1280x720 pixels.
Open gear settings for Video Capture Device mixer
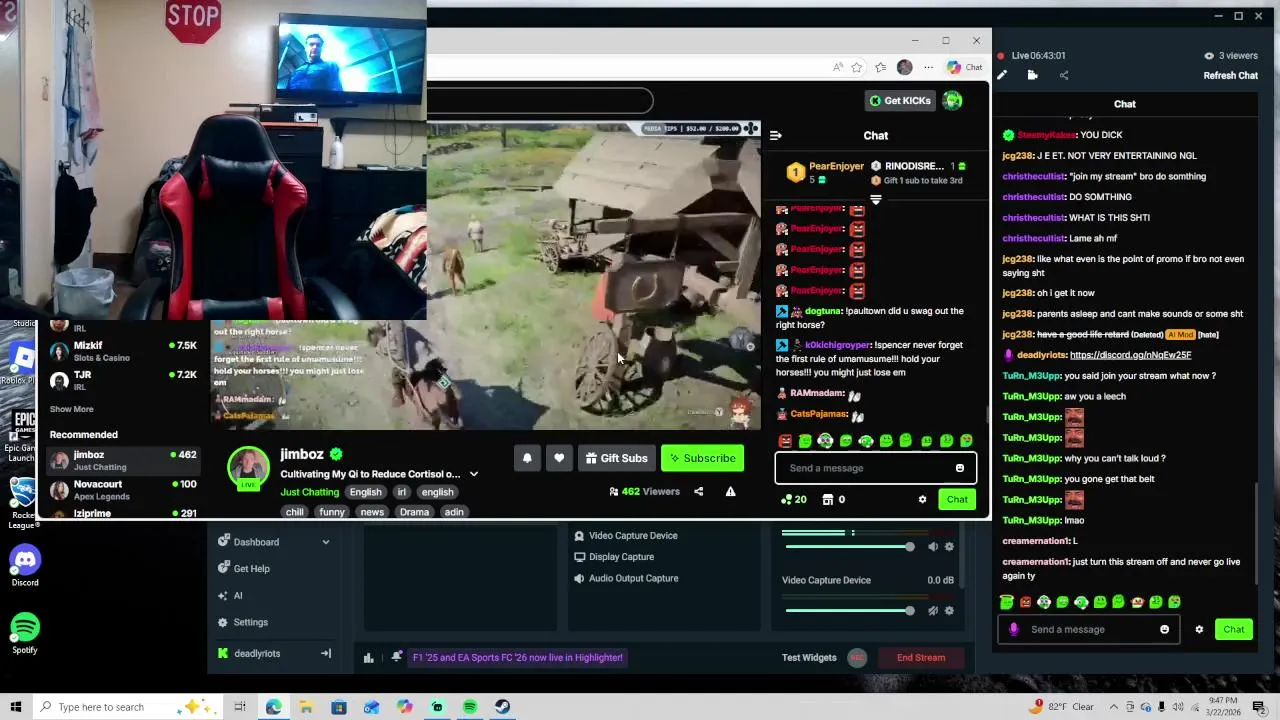tap(949, 610)
